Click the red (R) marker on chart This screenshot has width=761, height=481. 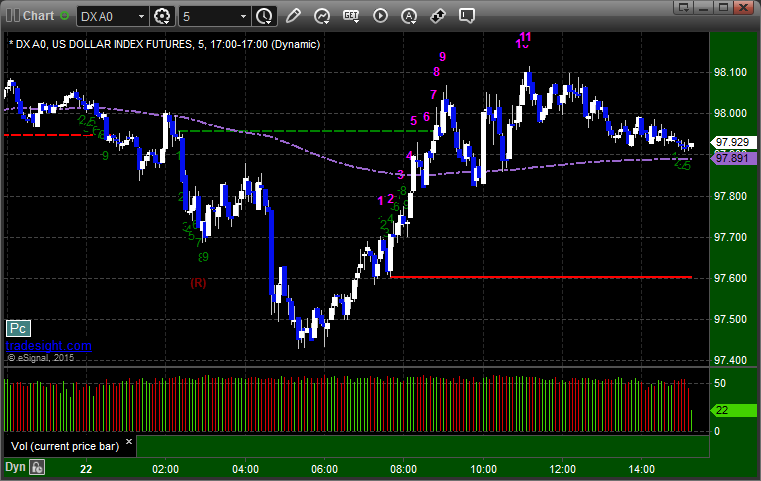198,282
